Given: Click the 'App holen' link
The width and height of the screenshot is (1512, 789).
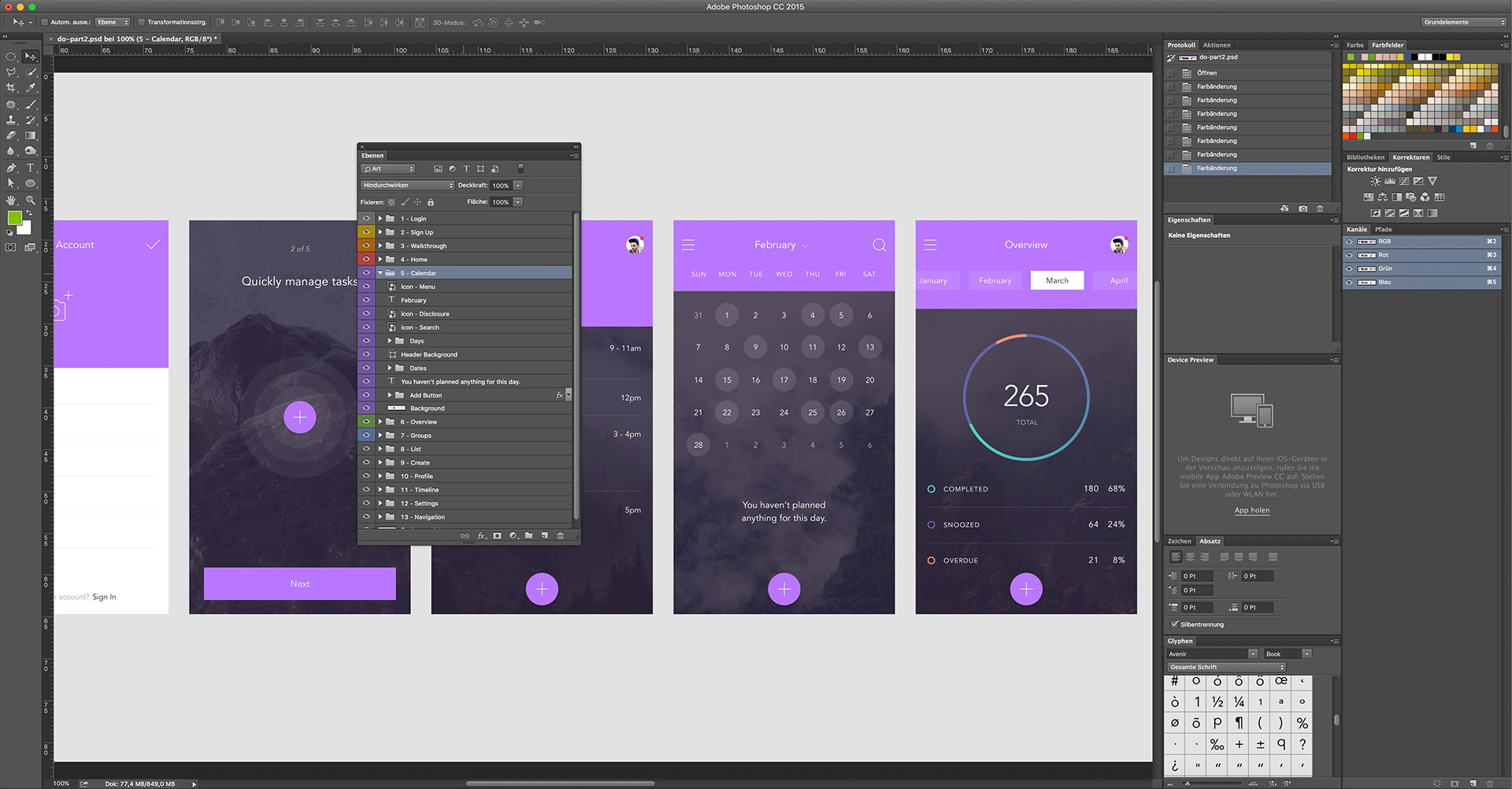Looking at the screenshot, I should 1251,510.
